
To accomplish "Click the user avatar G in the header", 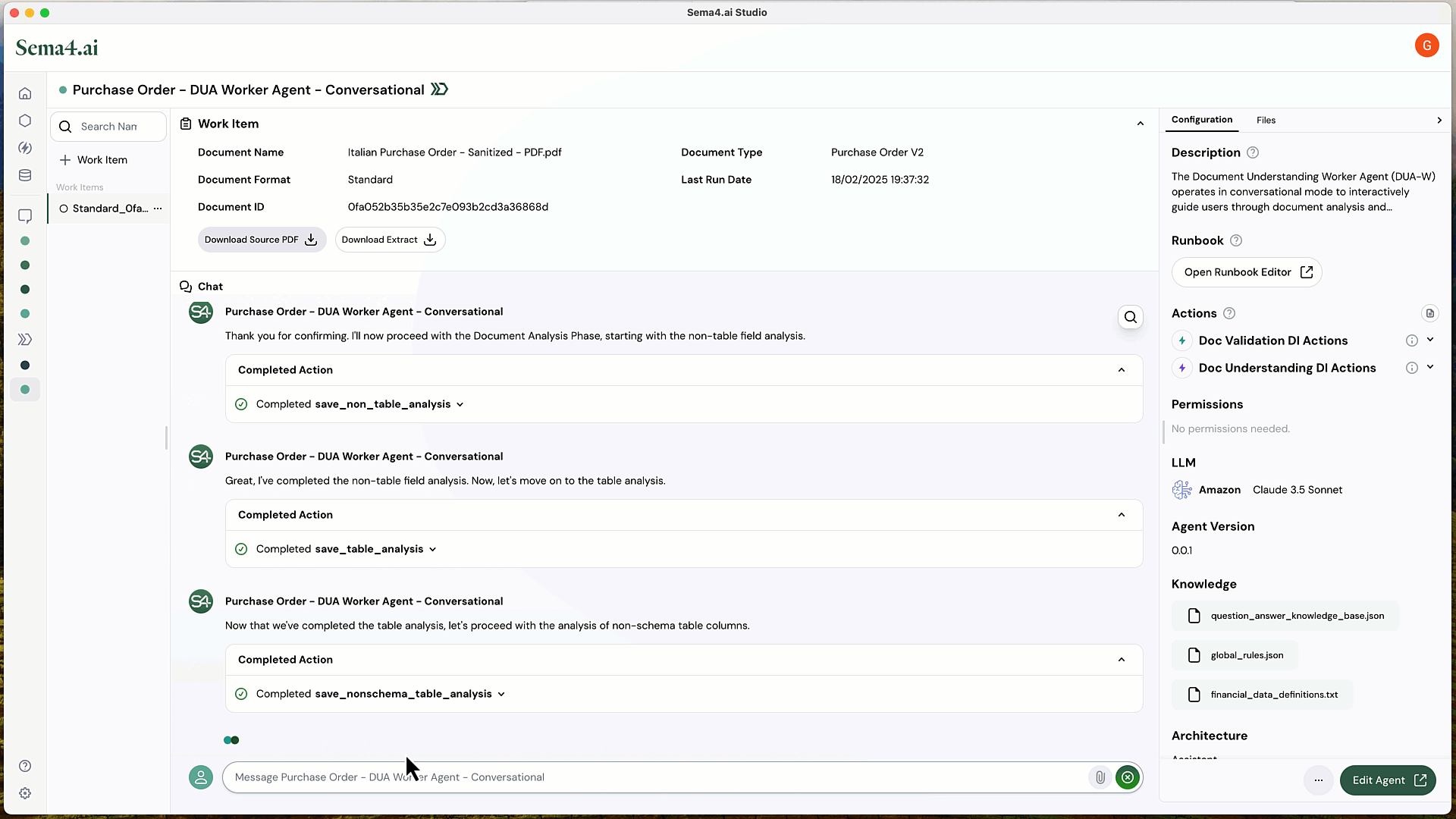I will pyautogui.click(x=1426, y=45).
